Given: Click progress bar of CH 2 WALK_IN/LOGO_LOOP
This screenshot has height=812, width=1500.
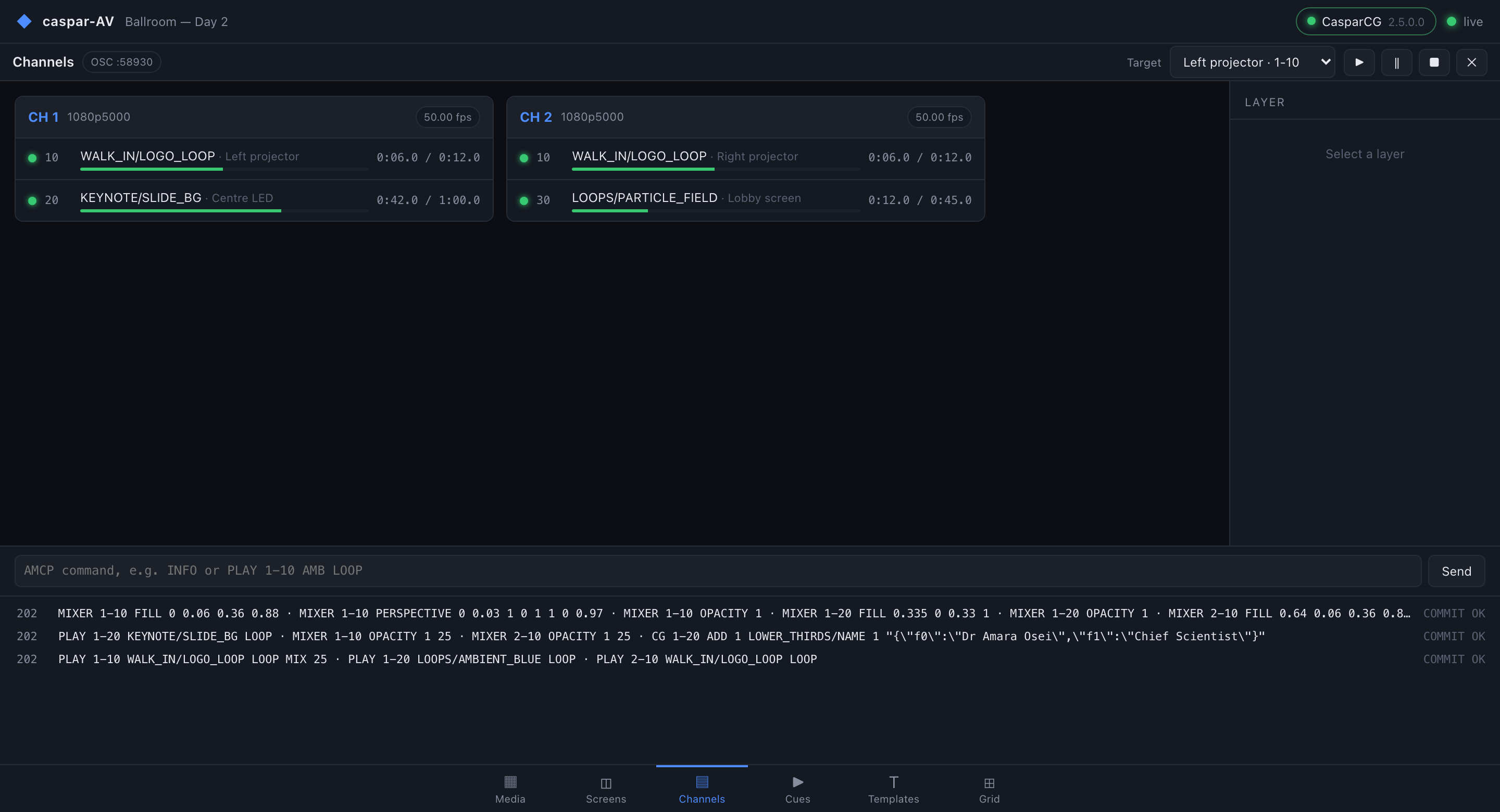Looking at the screenshot, I should pos(716,169).
